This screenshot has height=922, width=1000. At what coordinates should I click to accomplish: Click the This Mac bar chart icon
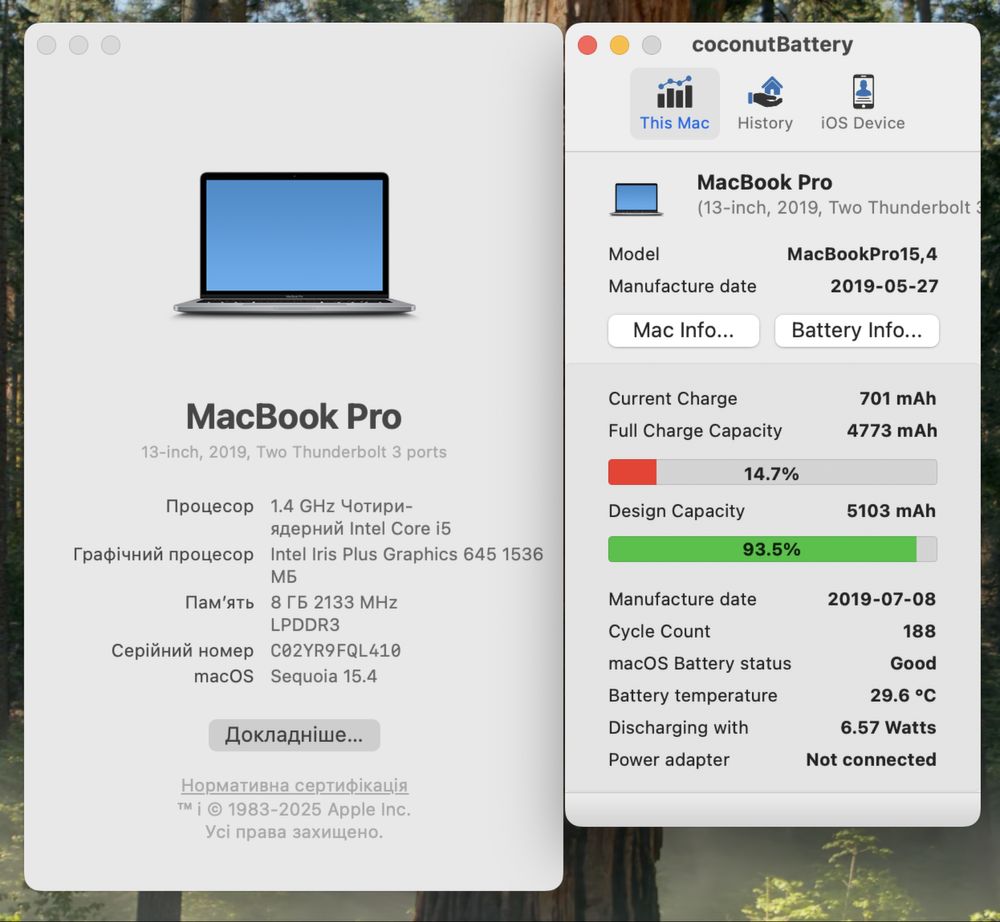pyautogui.click(x=675, y=92)
